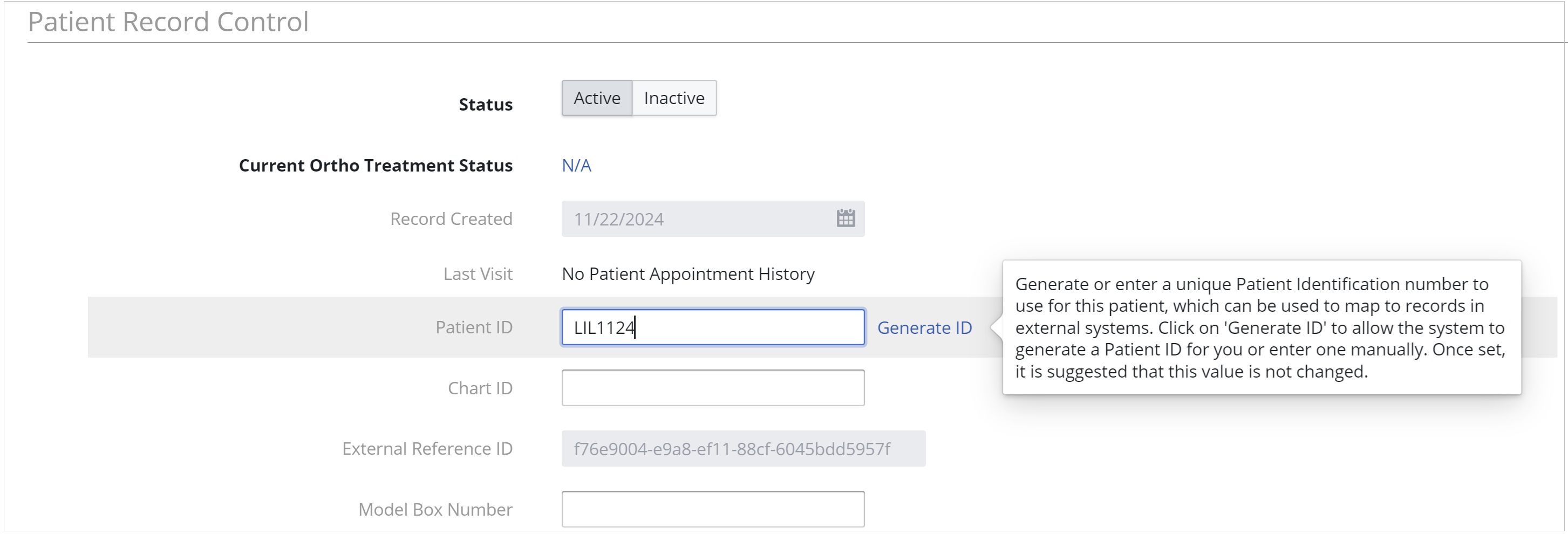Click the Chart ID label
Viewport: 1568px width, 534px height.
[x=480, y=388]
